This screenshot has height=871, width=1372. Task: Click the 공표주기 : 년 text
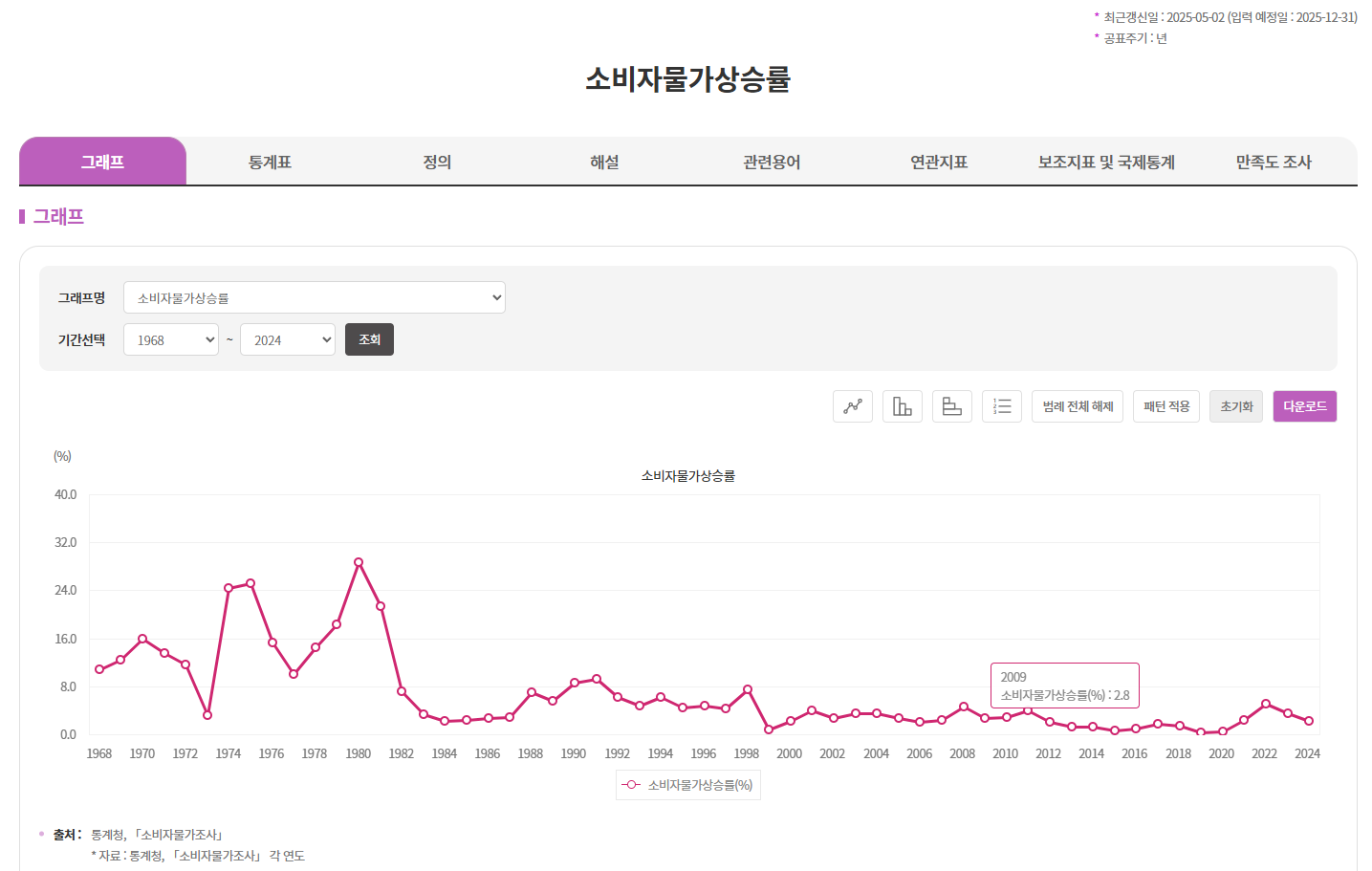pos(1135,38)
